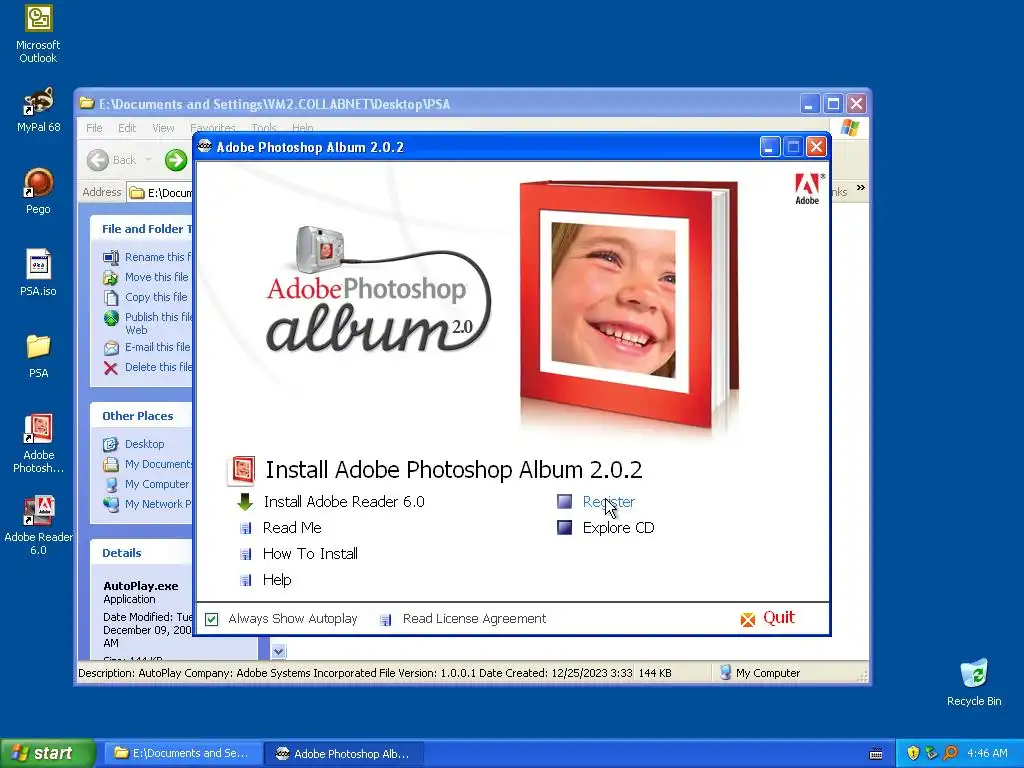Click the keyboard icon on the taskbar
1024x768 pixels.
(876, 754)
